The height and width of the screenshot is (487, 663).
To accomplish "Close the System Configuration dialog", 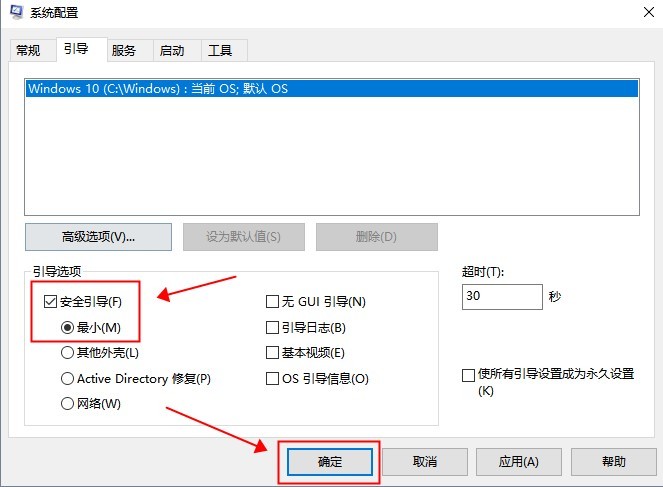I will [x=639, y=13].
